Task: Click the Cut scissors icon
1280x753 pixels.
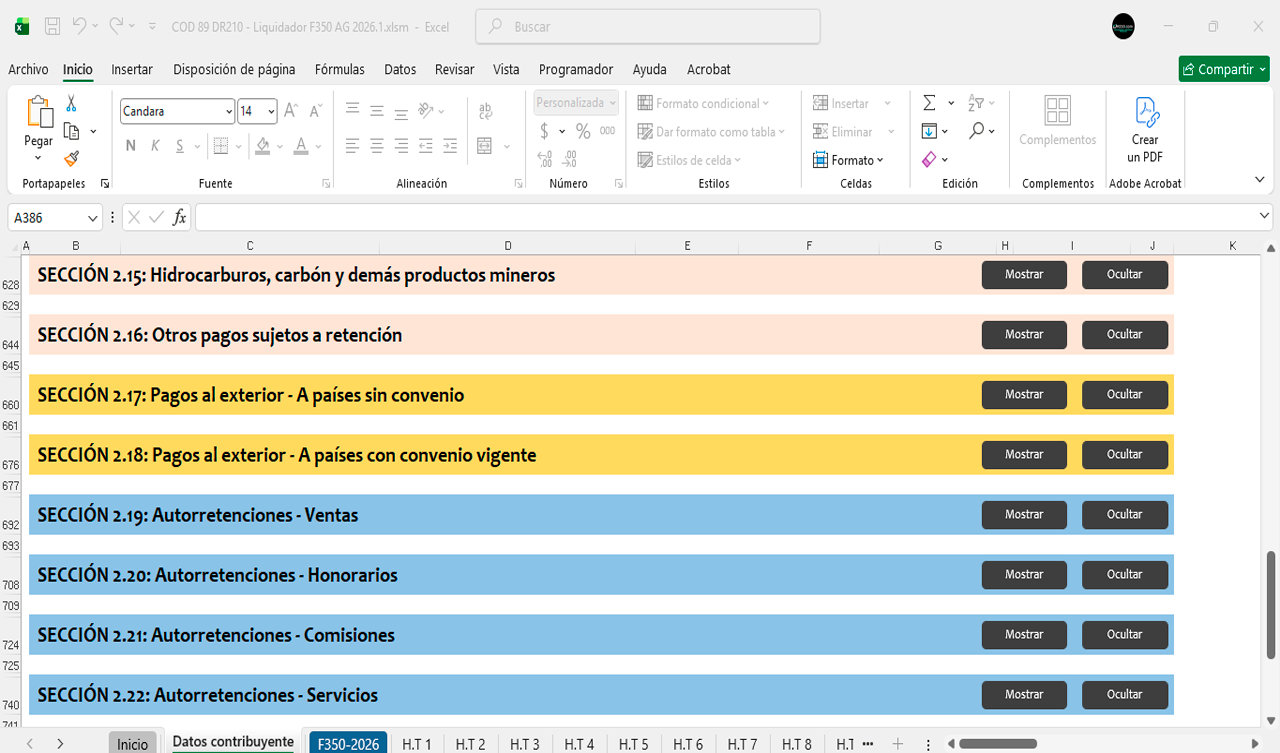Action: click(71, 103)
